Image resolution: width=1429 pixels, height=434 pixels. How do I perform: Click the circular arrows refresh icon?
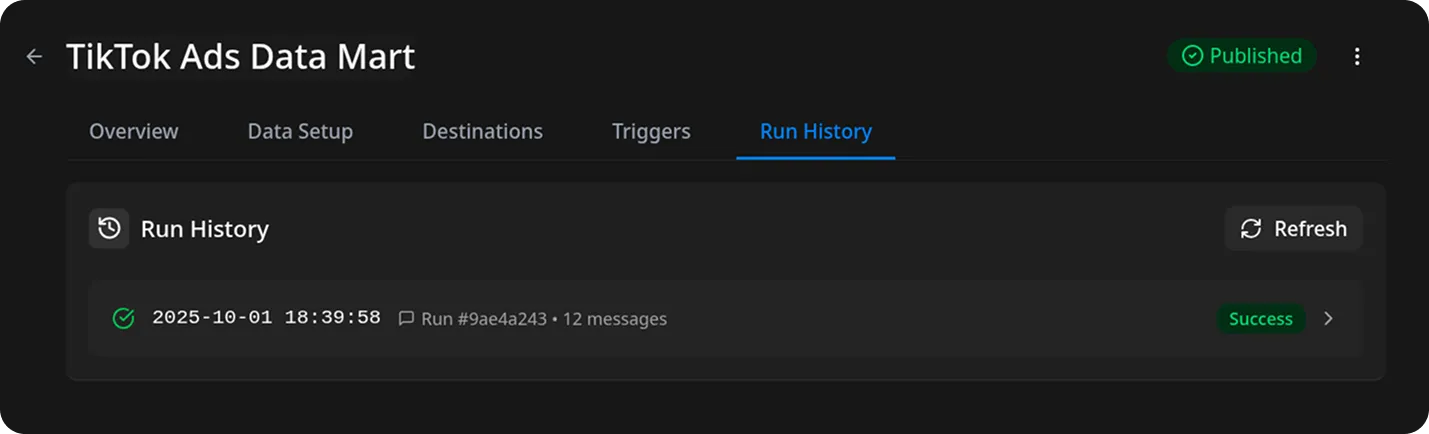[1251, 229]
